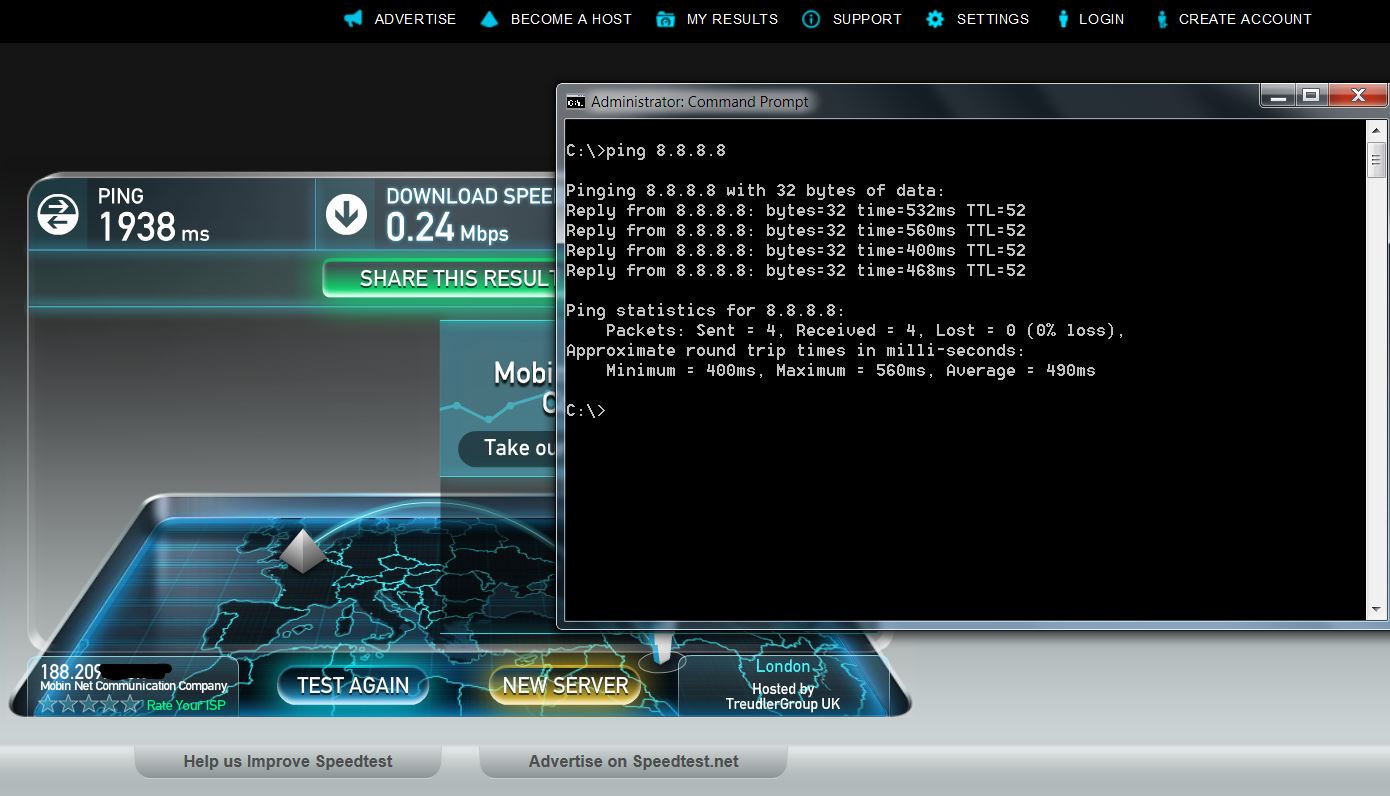Screen dimensions: 1390x796
Task: Click the ISP star rating row
Action: tap(91, 704)
